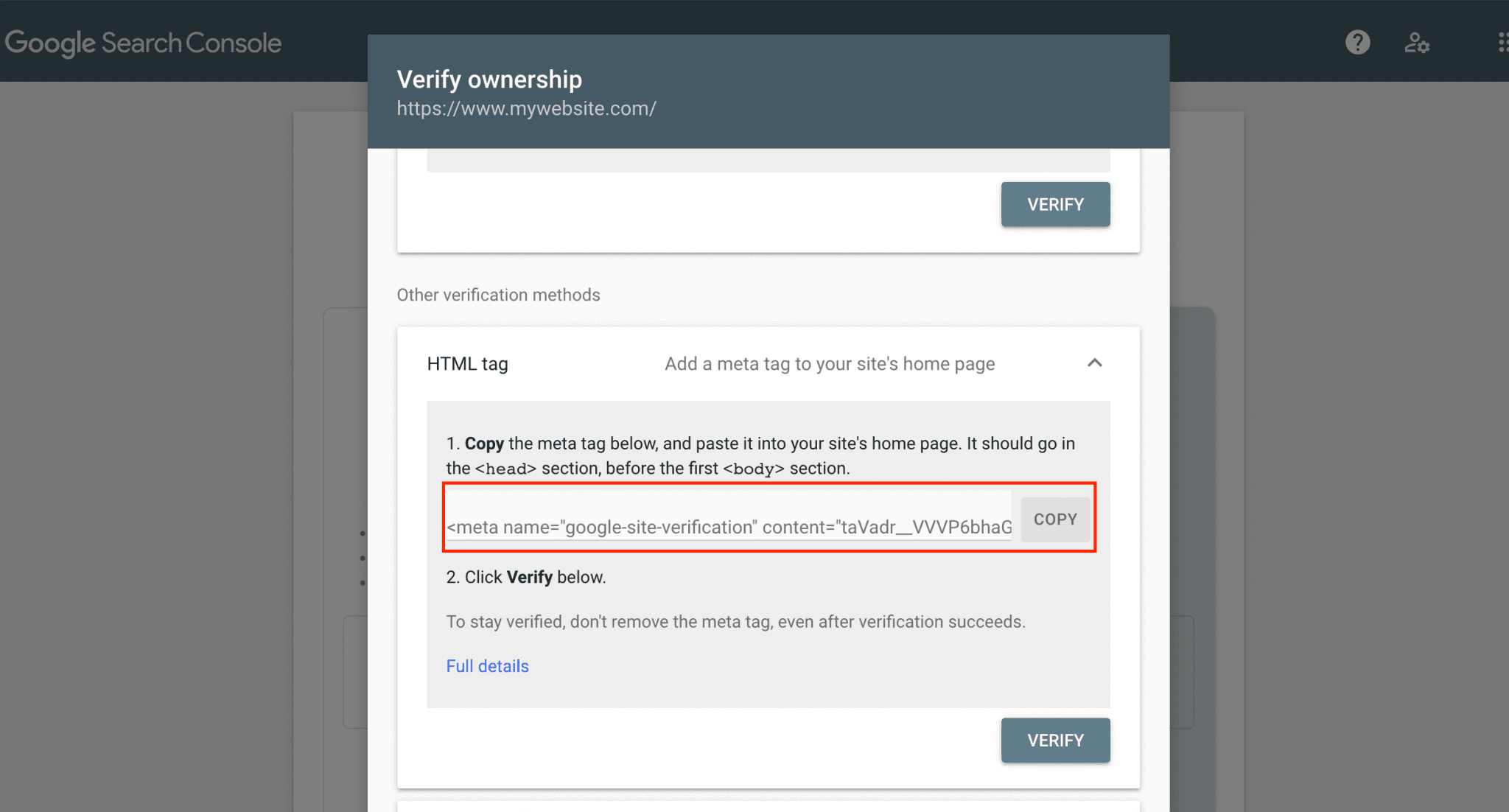This screenshot has height=812, width=1509.
Task: Click the Verify ownership dialog title
Action: pos(489,79)
